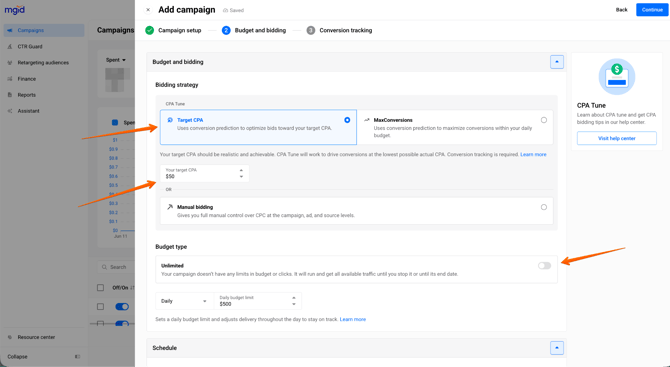Image resolution: width=670 pixels, height=367 pixels.
Task: Click the sidebar collapse icon
Action: pyautogui.click(x=77, y=357)
